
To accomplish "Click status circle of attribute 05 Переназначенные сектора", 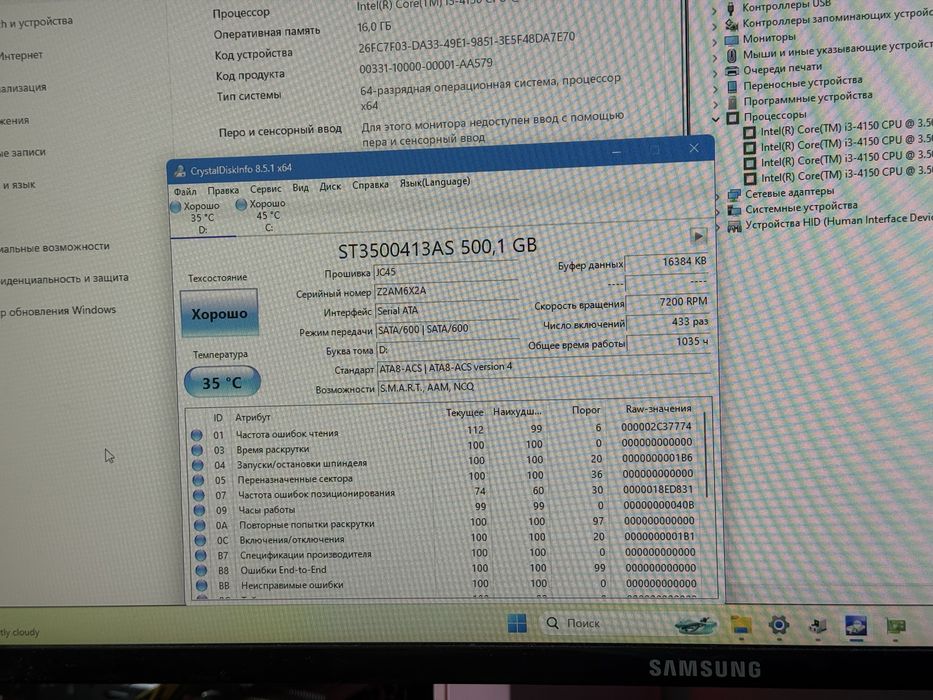I will 198,480.
